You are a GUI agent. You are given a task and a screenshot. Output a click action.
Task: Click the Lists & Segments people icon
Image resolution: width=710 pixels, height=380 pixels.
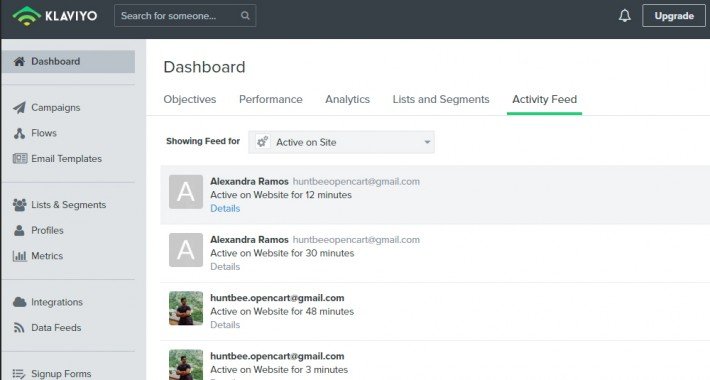coord(19,205)
